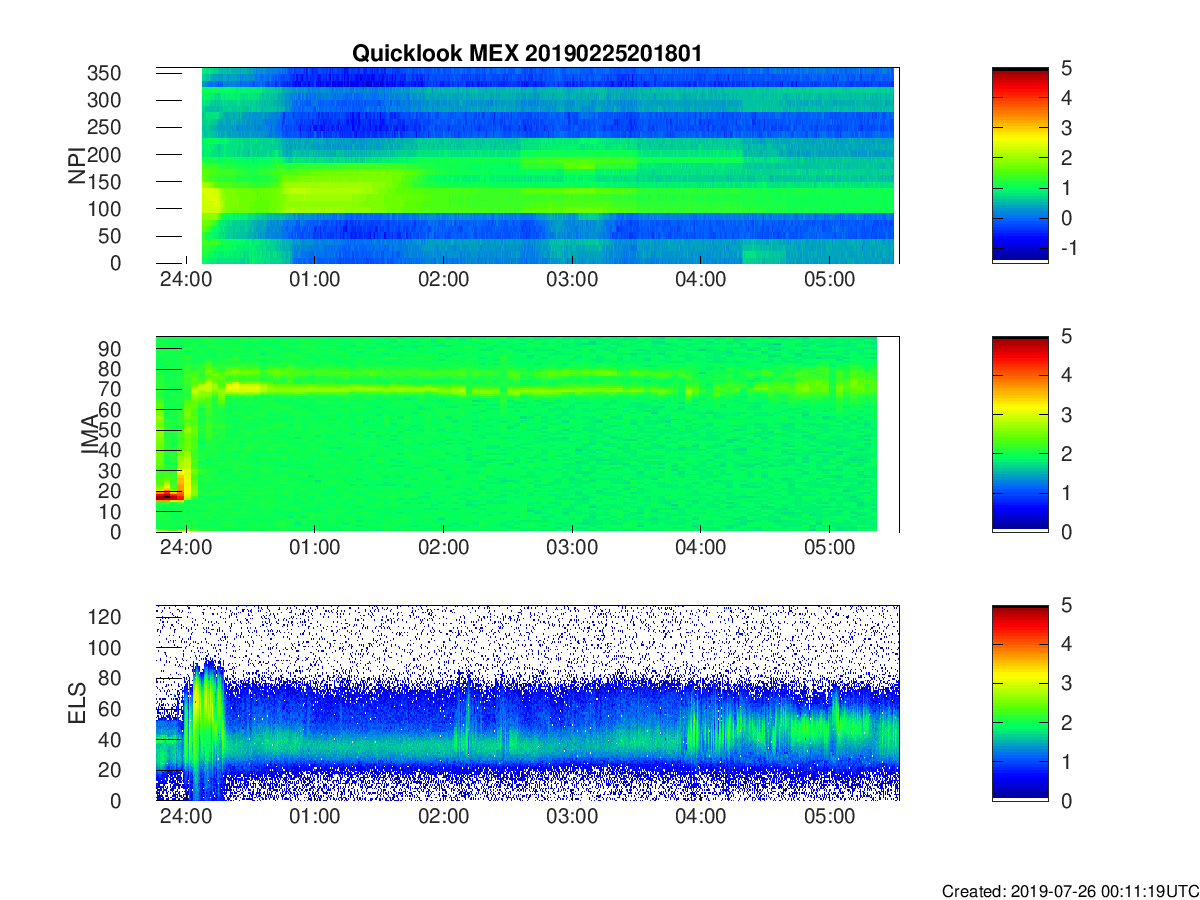
Task: Click the 0 label on ELS colorbar
Action: pos(1066,801)
